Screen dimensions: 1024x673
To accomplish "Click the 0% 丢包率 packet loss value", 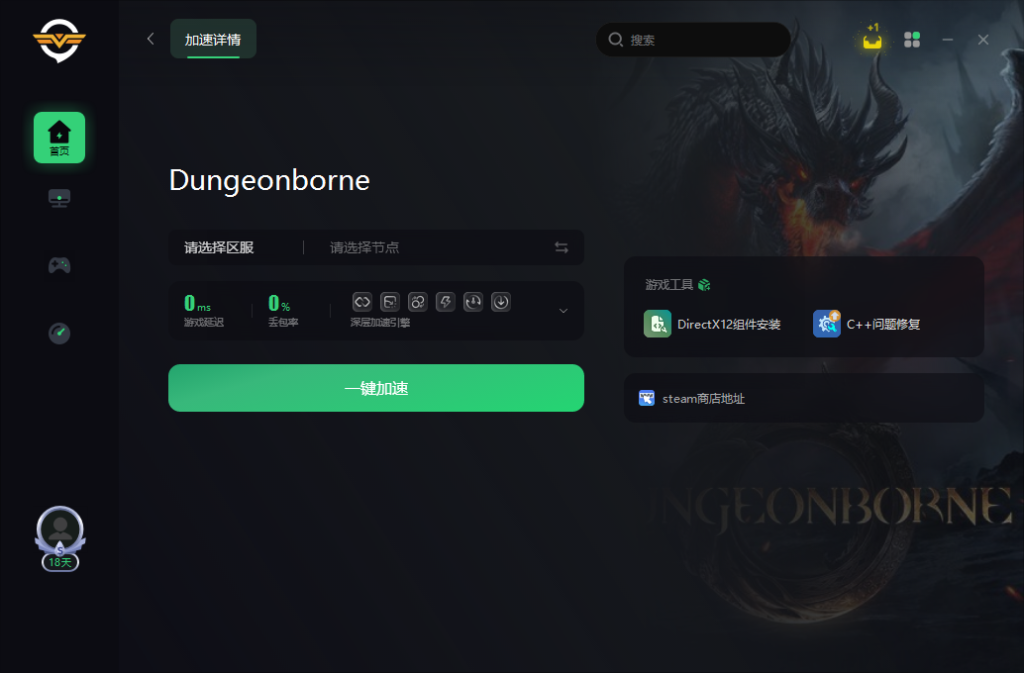I will 283,311.
